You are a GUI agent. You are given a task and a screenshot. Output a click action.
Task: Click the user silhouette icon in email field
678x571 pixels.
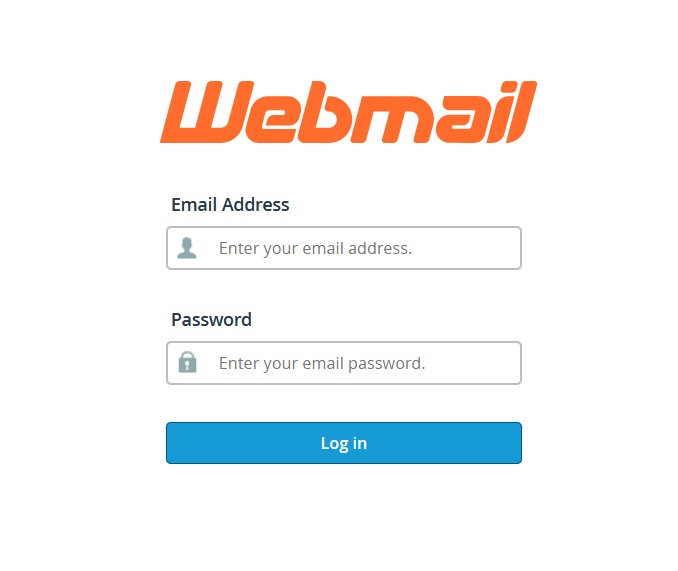click(x=187, y=248)
